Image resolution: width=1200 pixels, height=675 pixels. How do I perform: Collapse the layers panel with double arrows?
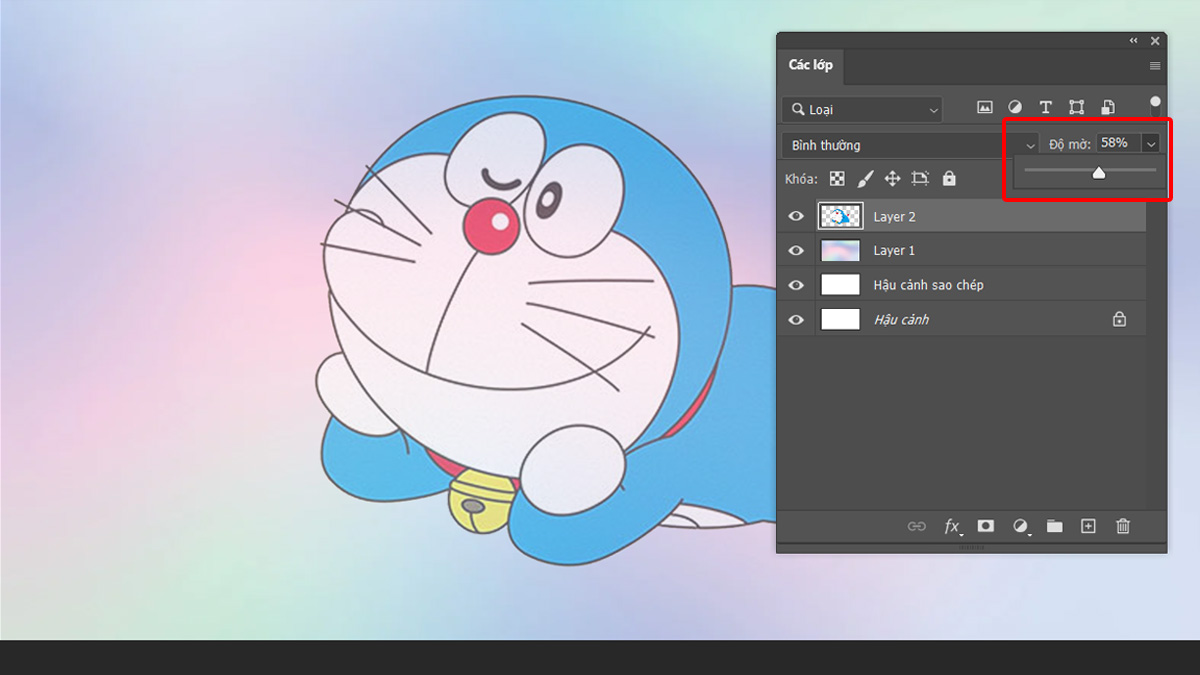1133,41
